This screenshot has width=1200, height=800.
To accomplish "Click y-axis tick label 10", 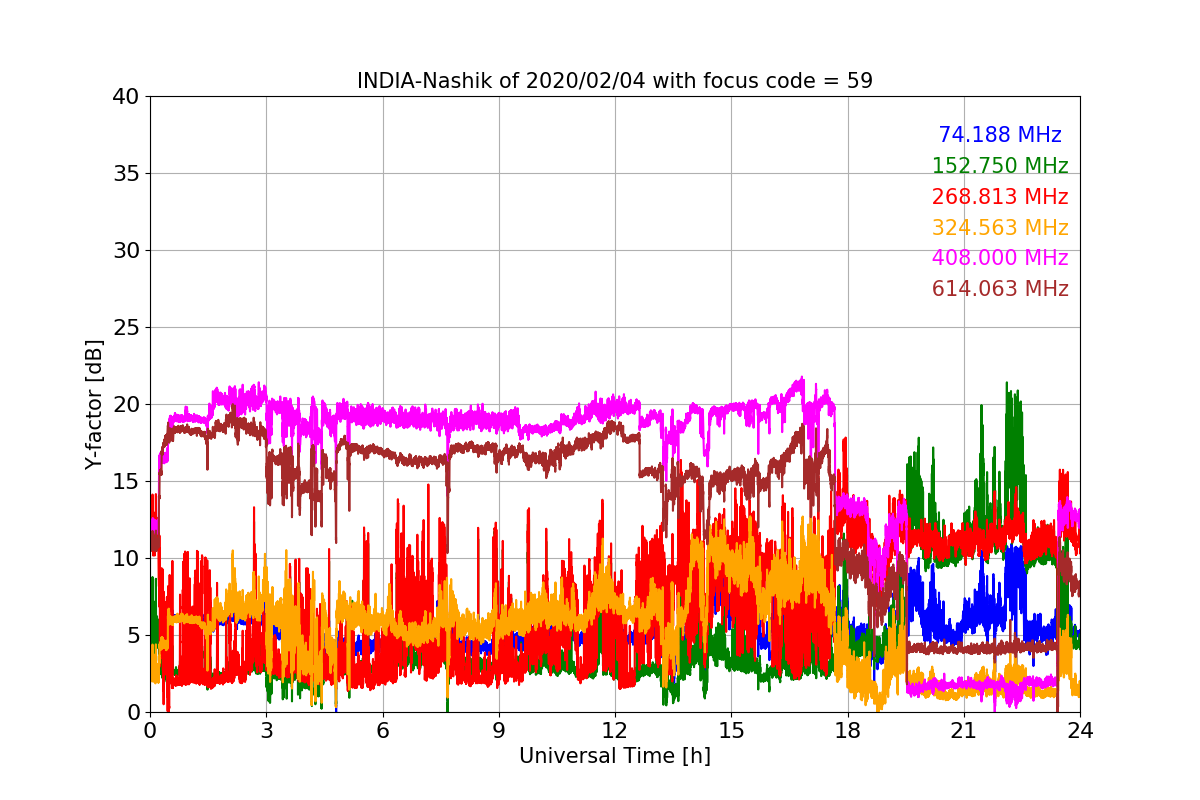I will pos(126,559).
